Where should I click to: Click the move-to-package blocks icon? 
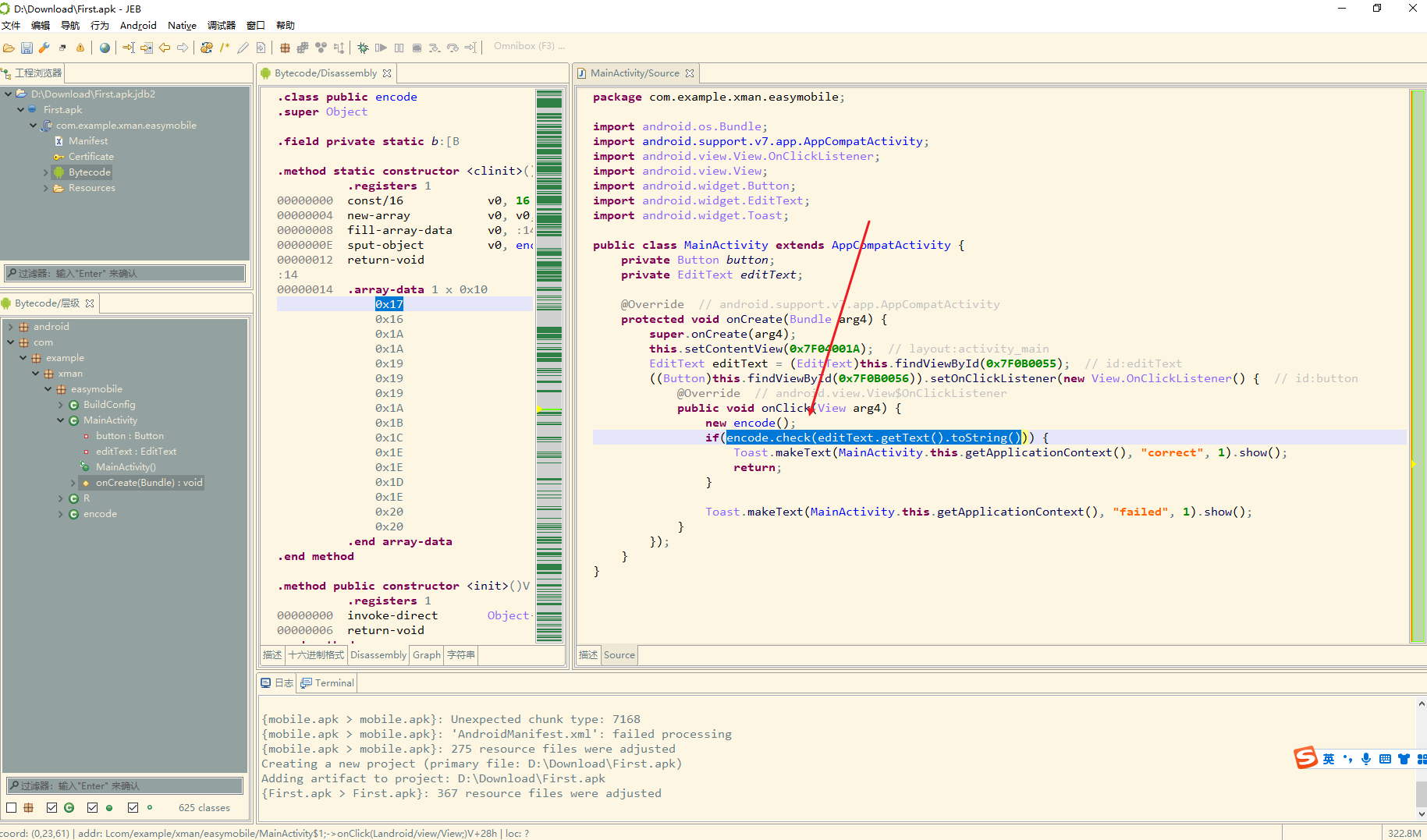(x=303, y=48)
